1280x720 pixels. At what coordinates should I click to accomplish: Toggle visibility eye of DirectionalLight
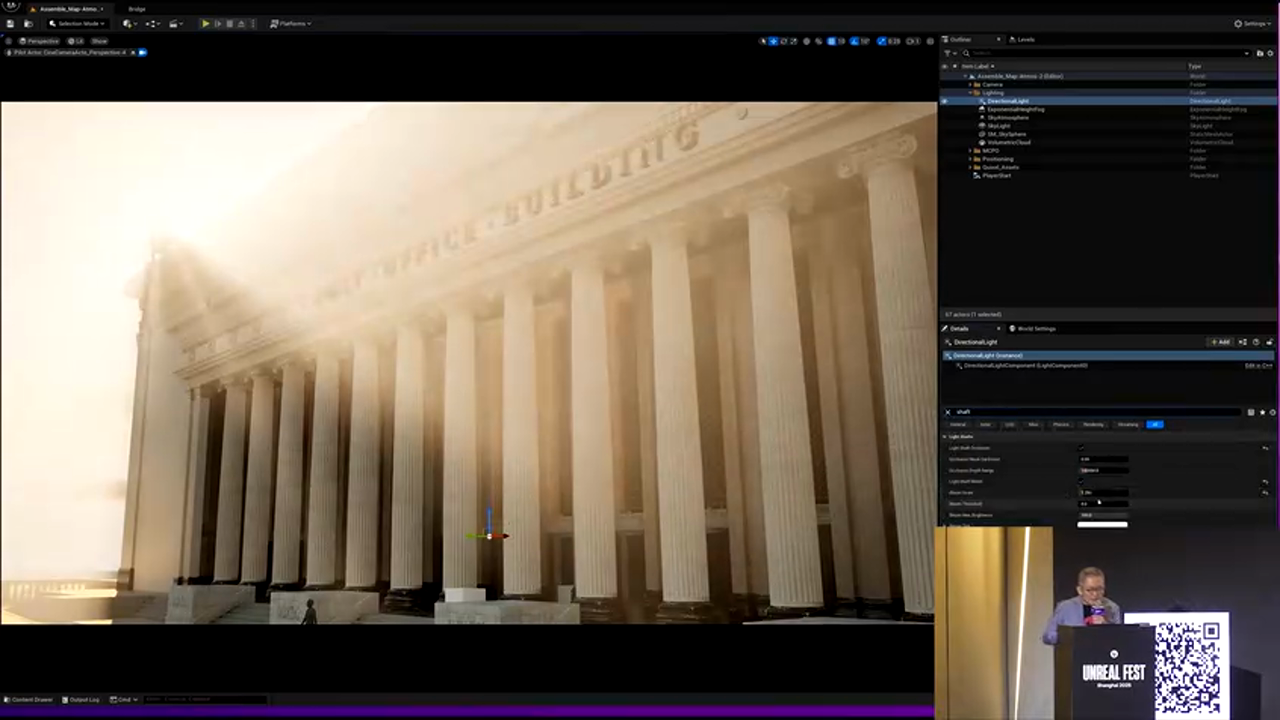[944, 101]
